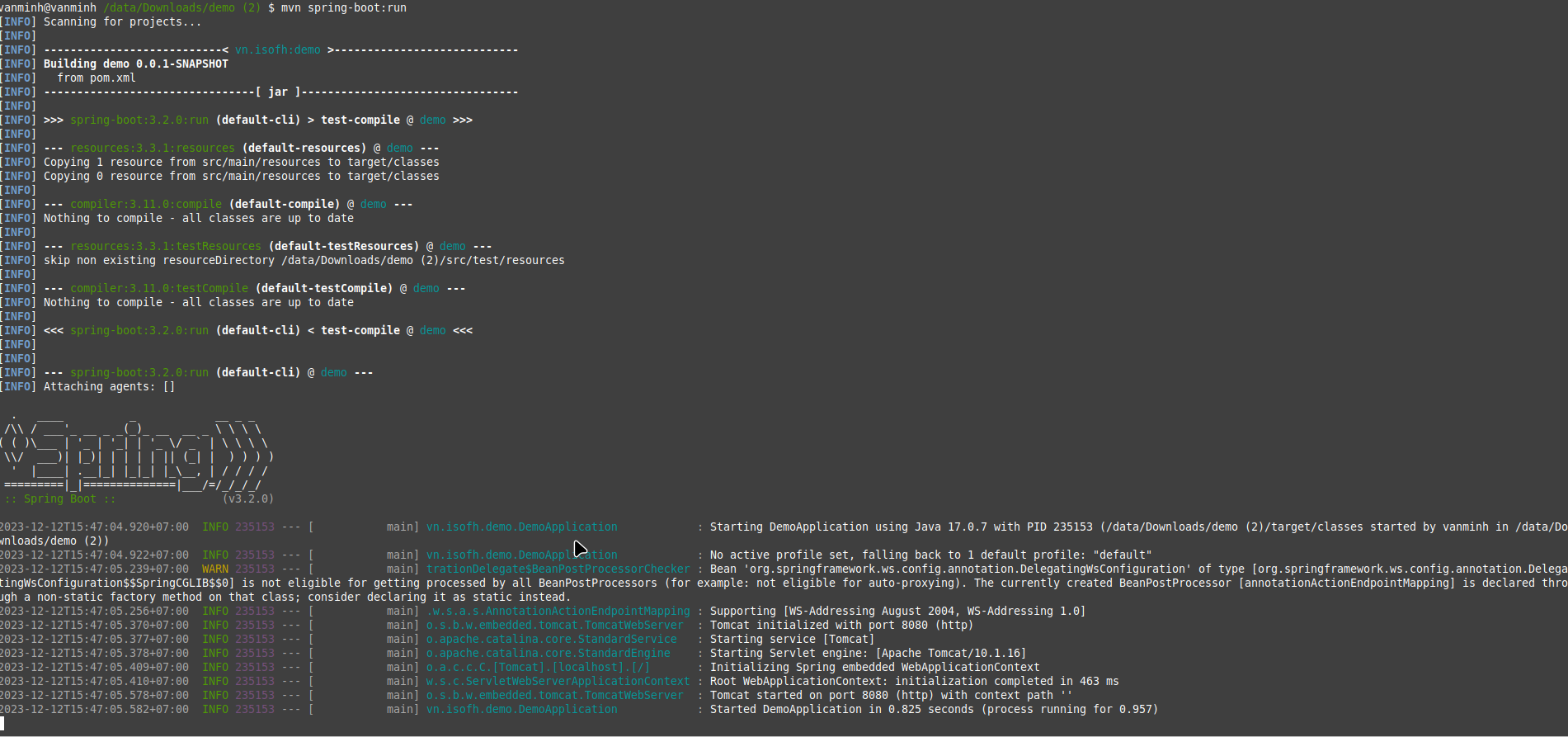1568x737 pixels.
Task: Click 'w.s.c.ServletWebServerApplicationContext' logger name
Action: point(558,681)
